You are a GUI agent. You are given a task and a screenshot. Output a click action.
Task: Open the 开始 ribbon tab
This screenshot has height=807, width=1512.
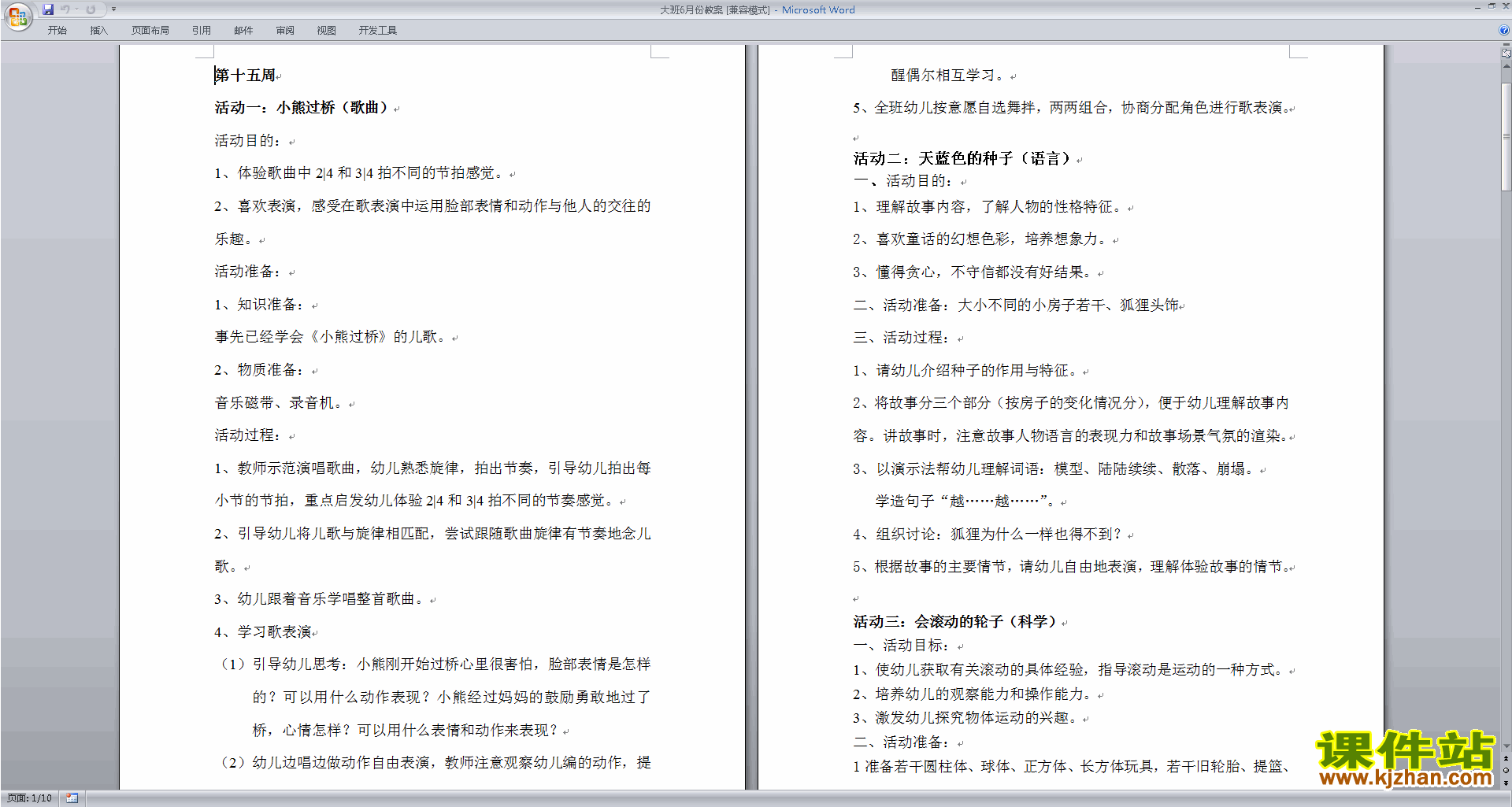pos(57,31)
